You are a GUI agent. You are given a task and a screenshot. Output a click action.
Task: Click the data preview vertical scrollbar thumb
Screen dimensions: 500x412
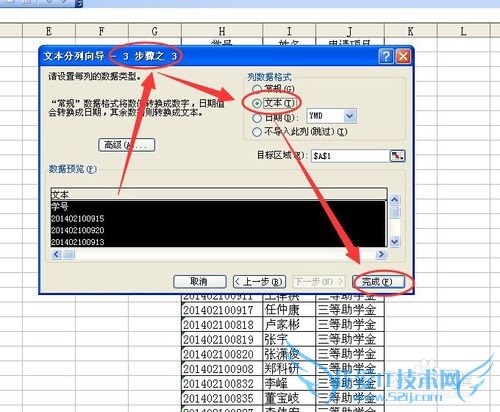click(x=395, y=212)
